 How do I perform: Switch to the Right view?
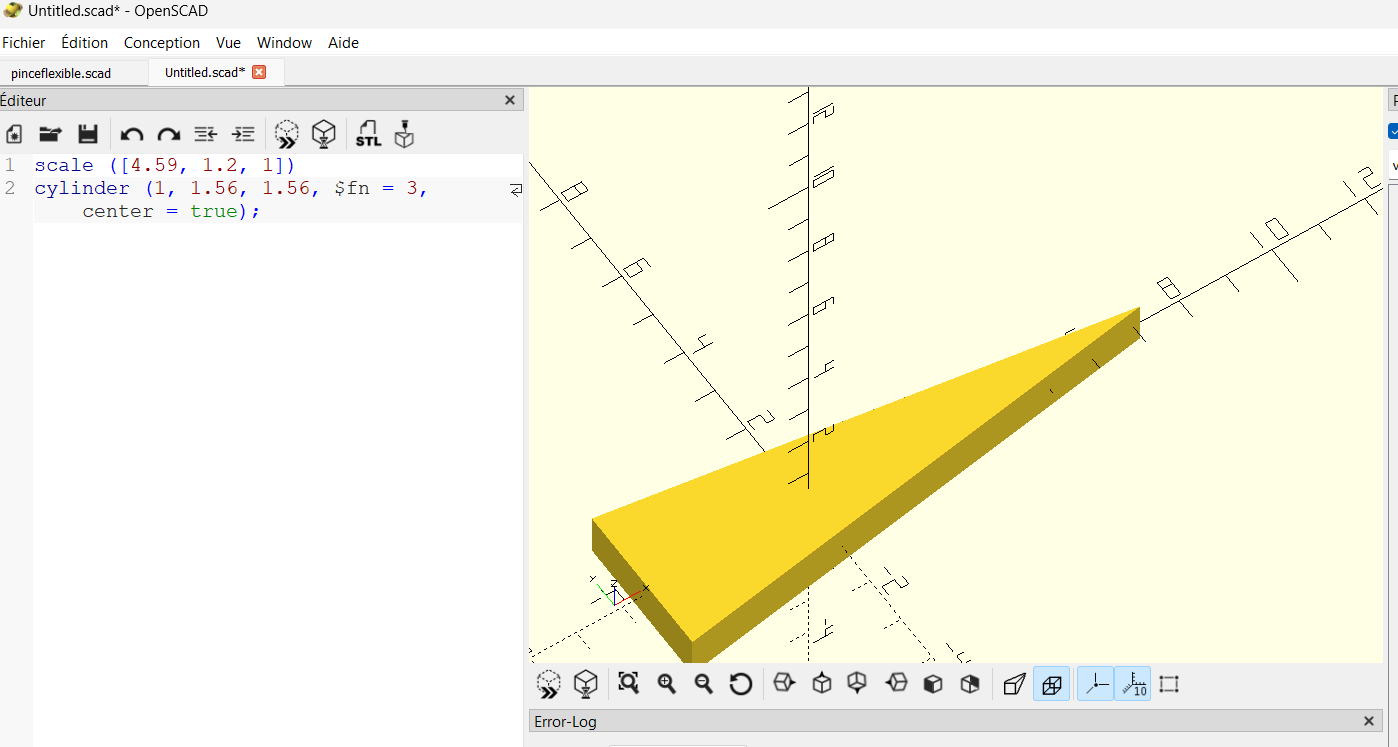click(x=784, y=684)
